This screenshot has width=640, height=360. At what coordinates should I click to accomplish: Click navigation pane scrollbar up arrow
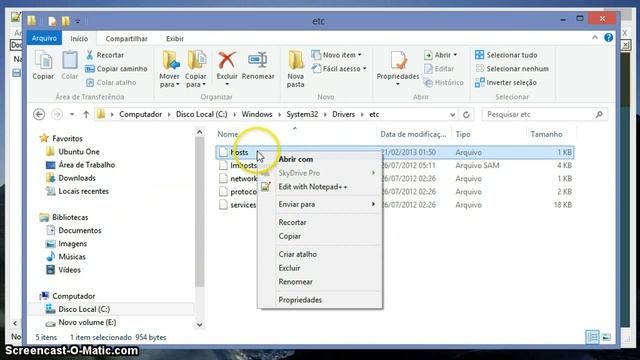[200, 132]
